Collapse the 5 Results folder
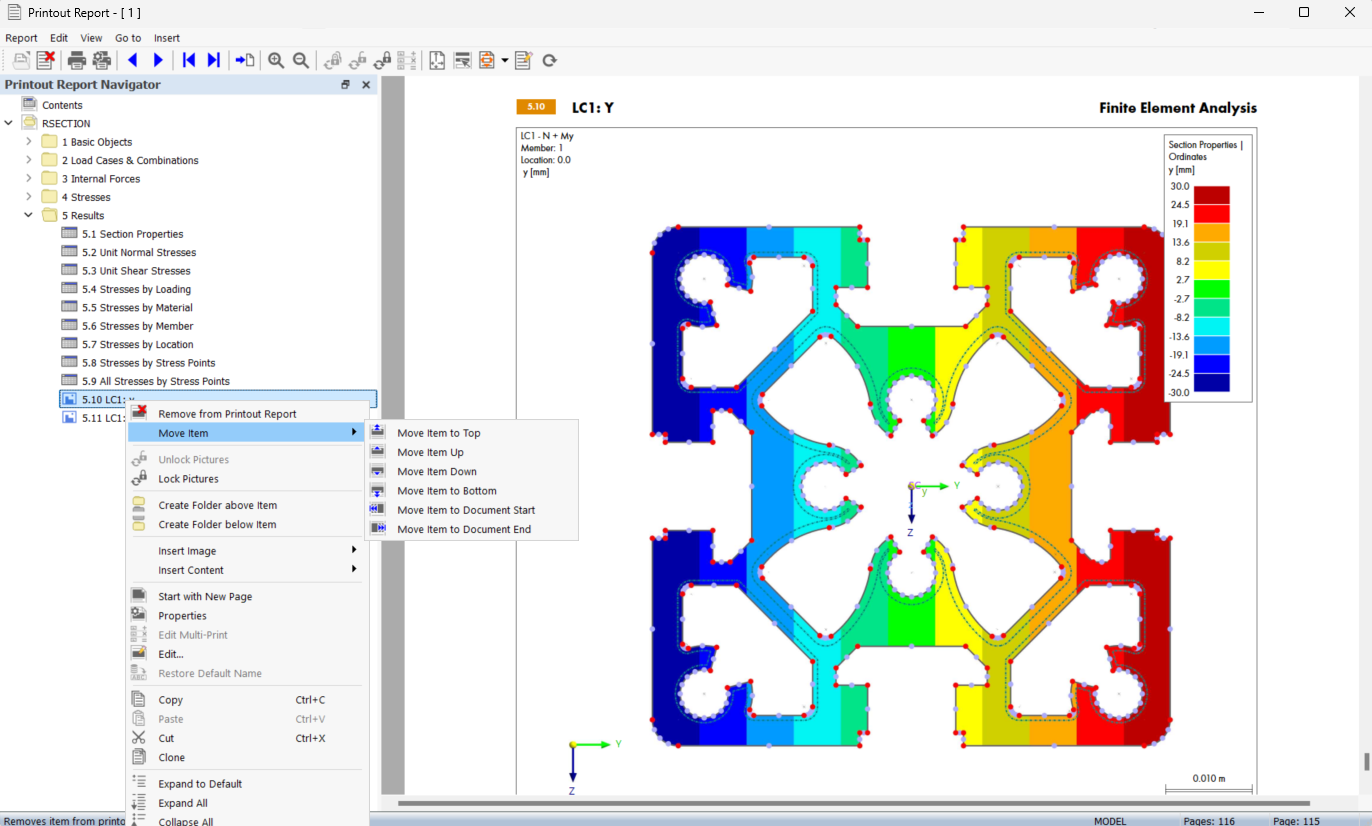 (x=29, y=215)
